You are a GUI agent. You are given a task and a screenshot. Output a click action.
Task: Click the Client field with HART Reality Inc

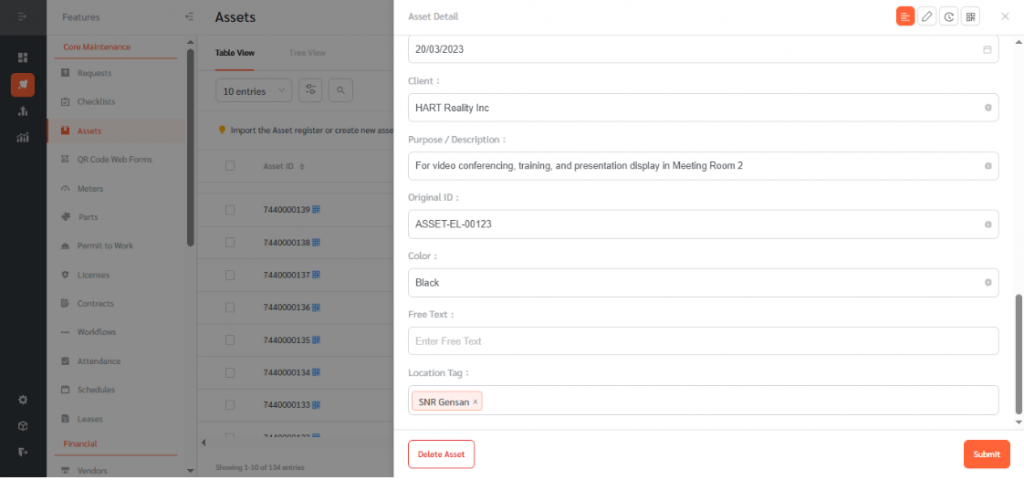pyautogui.click(x=703, y=108)
